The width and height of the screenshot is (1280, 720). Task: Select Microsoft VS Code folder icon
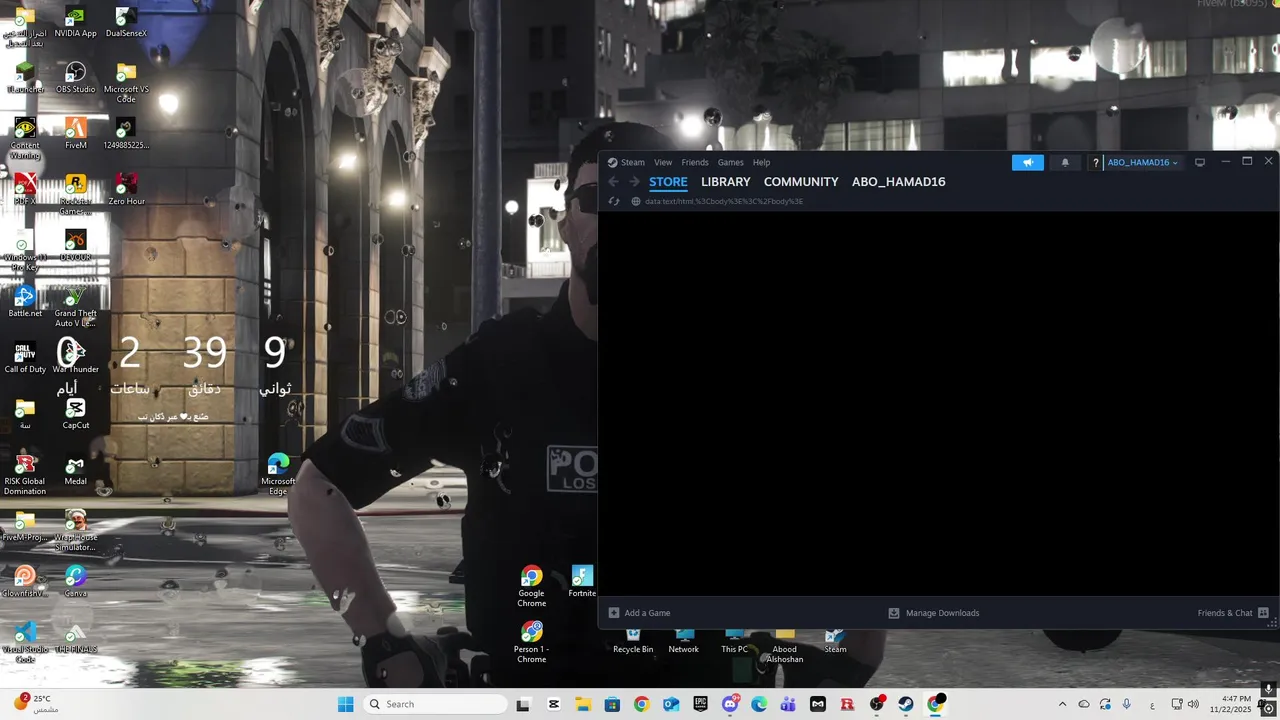[x=126, y=84]
